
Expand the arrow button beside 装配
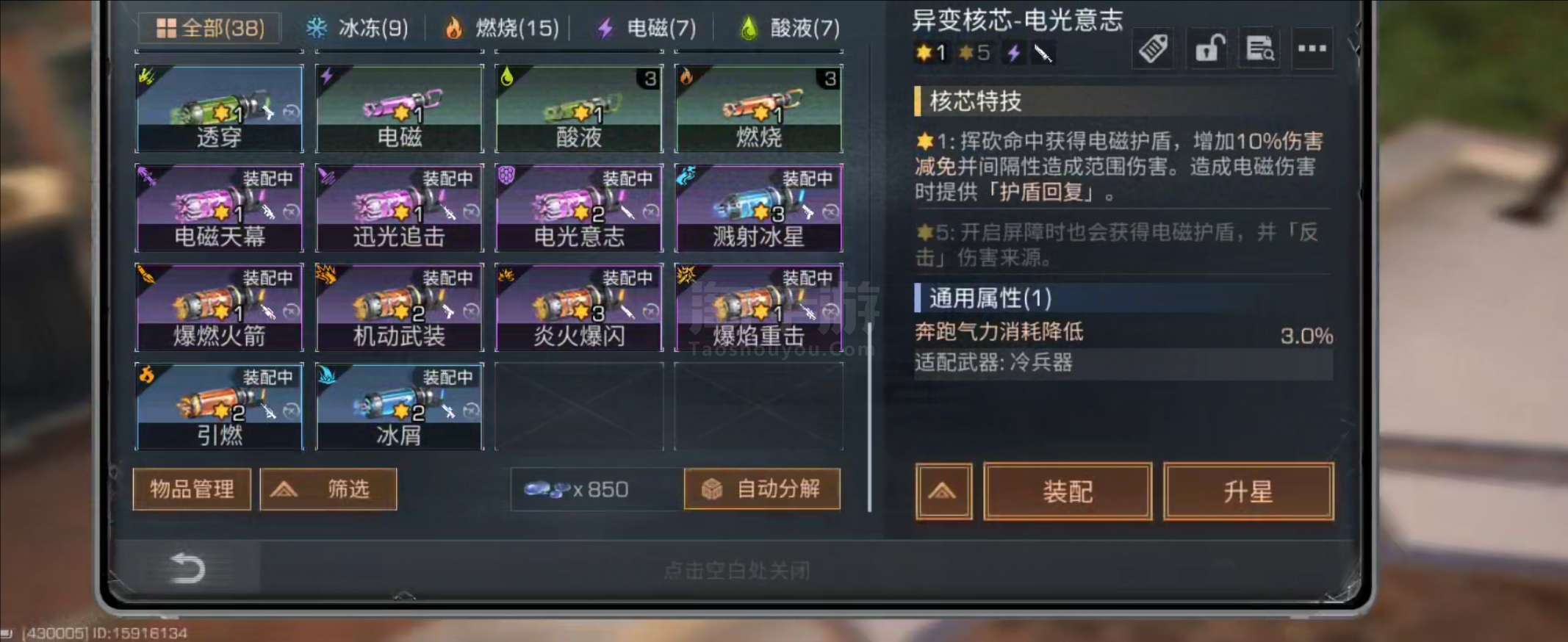[943, 491]
